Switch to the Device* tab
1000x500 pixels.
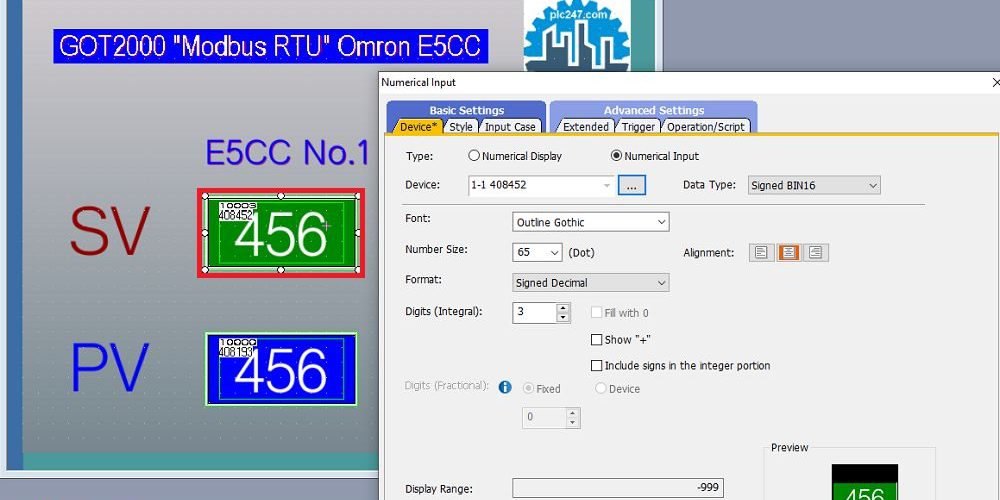pos(418,126)
